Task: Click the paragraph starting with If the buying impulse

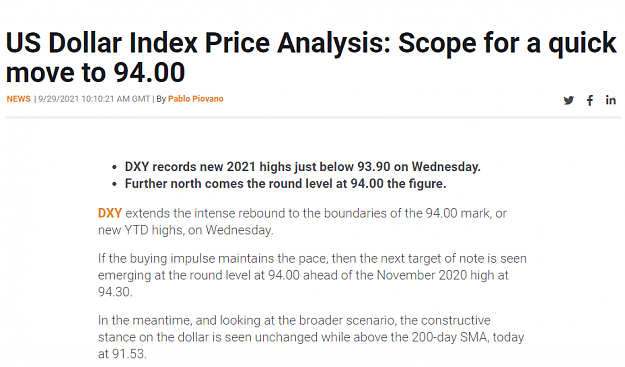Action: (x=312, y=275)
